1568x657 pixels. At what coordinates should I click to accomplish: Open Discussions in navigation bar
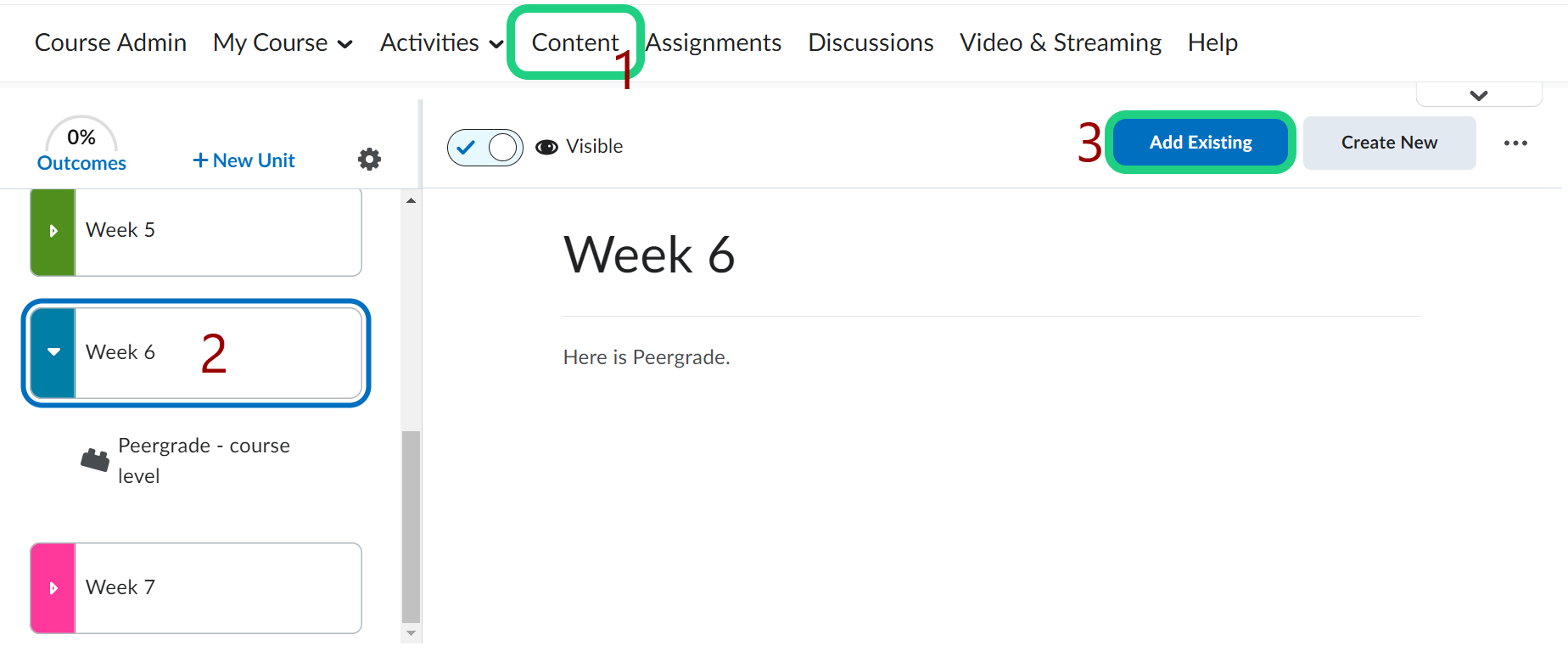tap(871, 42)
